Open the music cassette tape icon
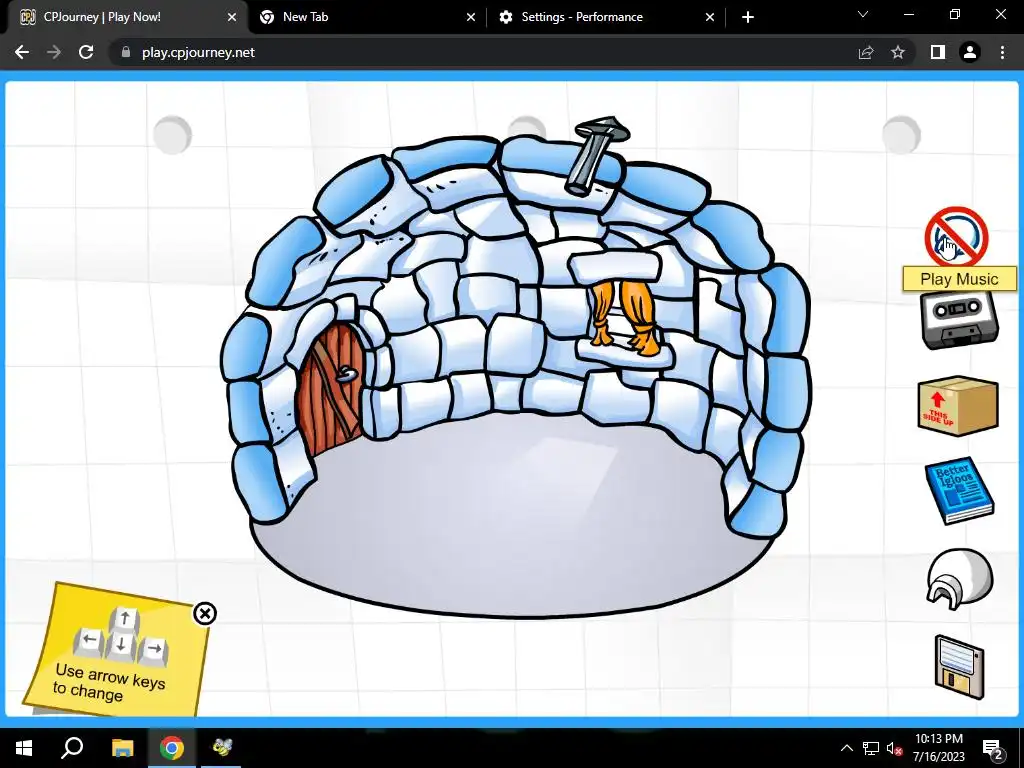The width and height of the screenshot is (1024, 768). pos(959,320)
